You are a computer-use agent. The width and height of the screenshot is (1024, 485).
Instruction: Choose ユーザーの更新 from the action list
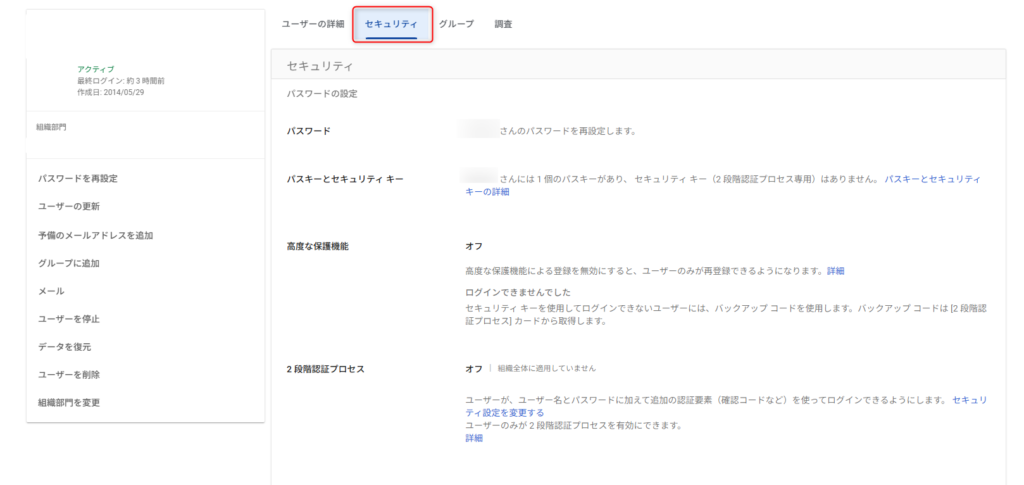click(x=68, y=207)
